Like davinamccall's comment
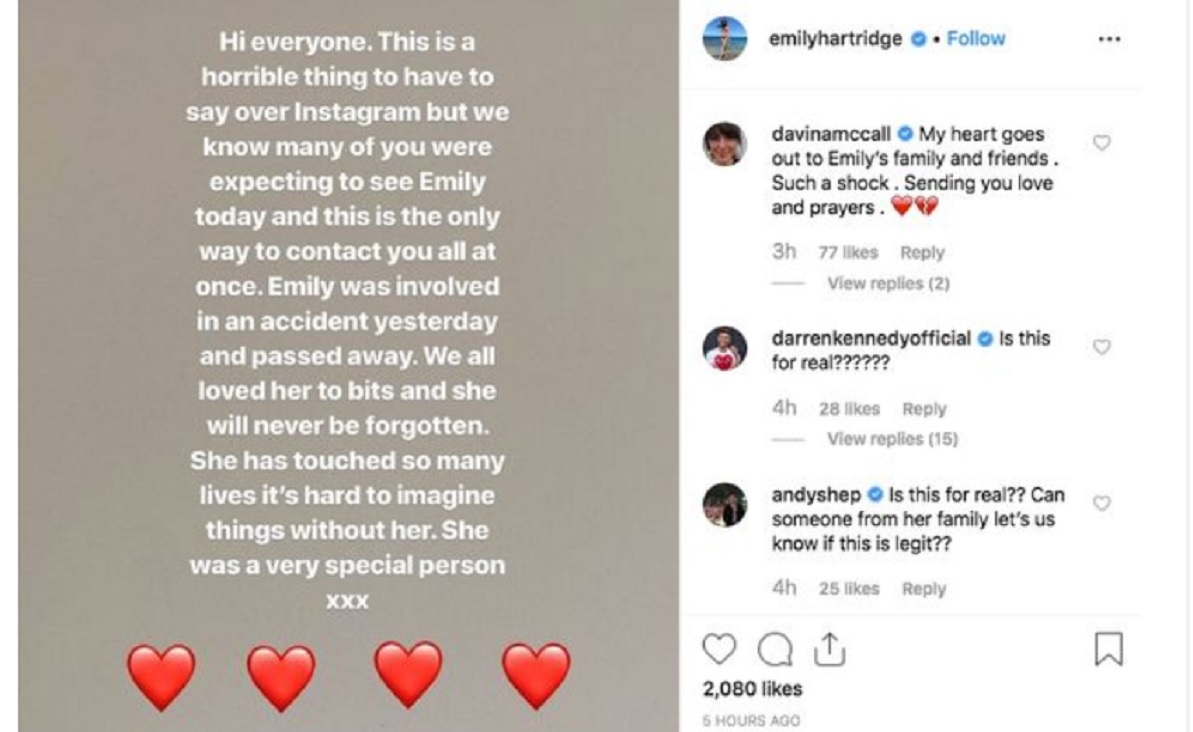Image resolution: width=1193 pixels, height=732 pixels. [x=1101, y=143]
